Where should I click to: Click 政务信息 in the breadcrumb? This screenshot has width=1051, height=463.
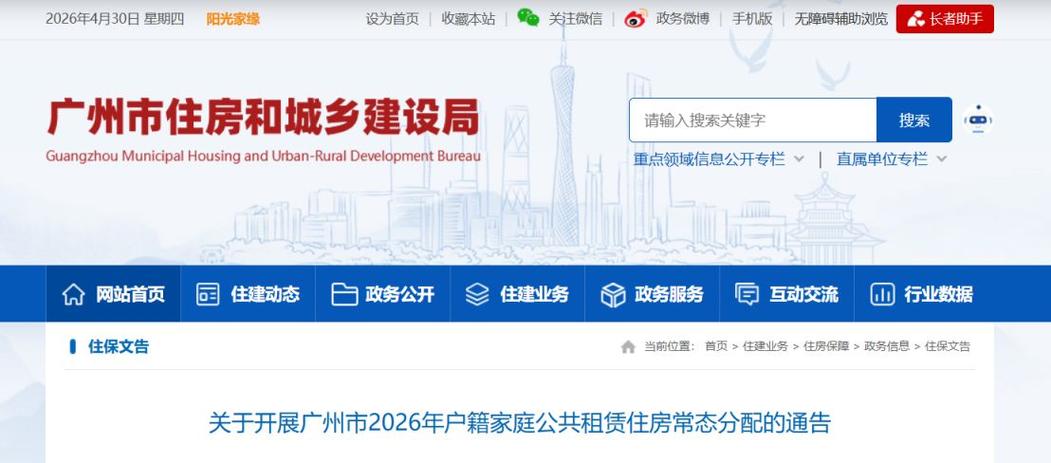[x=887, y=346]
